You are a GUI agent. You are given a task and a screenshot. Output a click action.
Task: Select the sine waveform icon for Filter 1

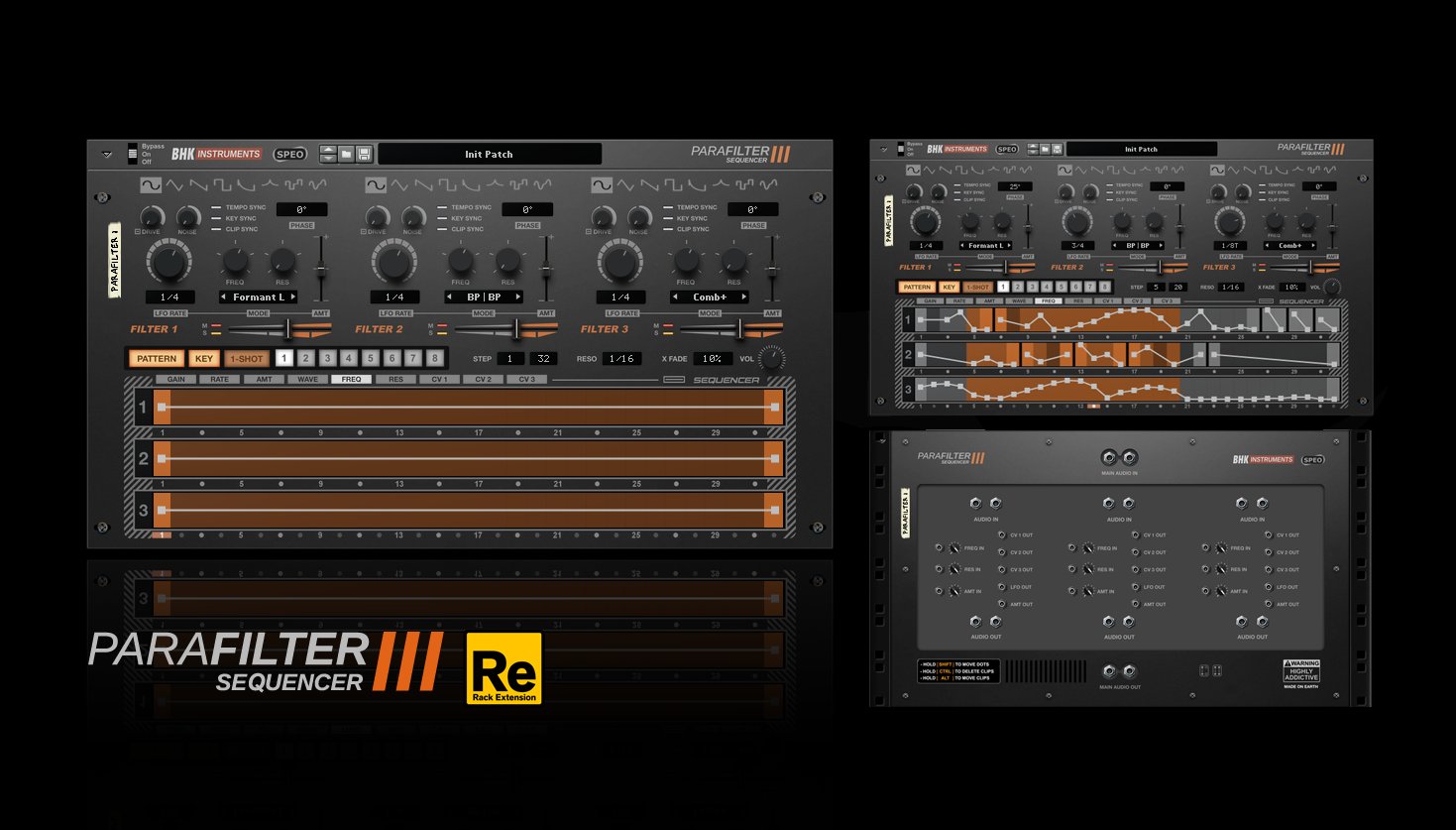tap(150, 183)
